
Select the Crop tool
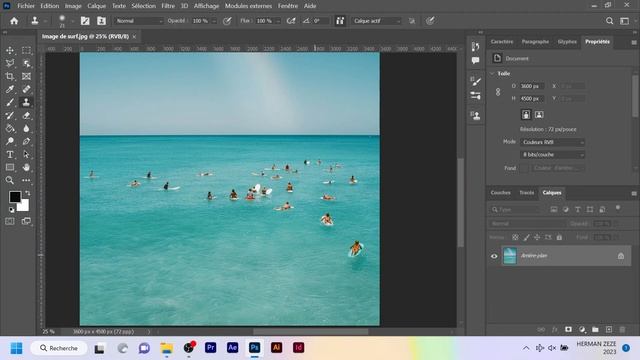10,76
